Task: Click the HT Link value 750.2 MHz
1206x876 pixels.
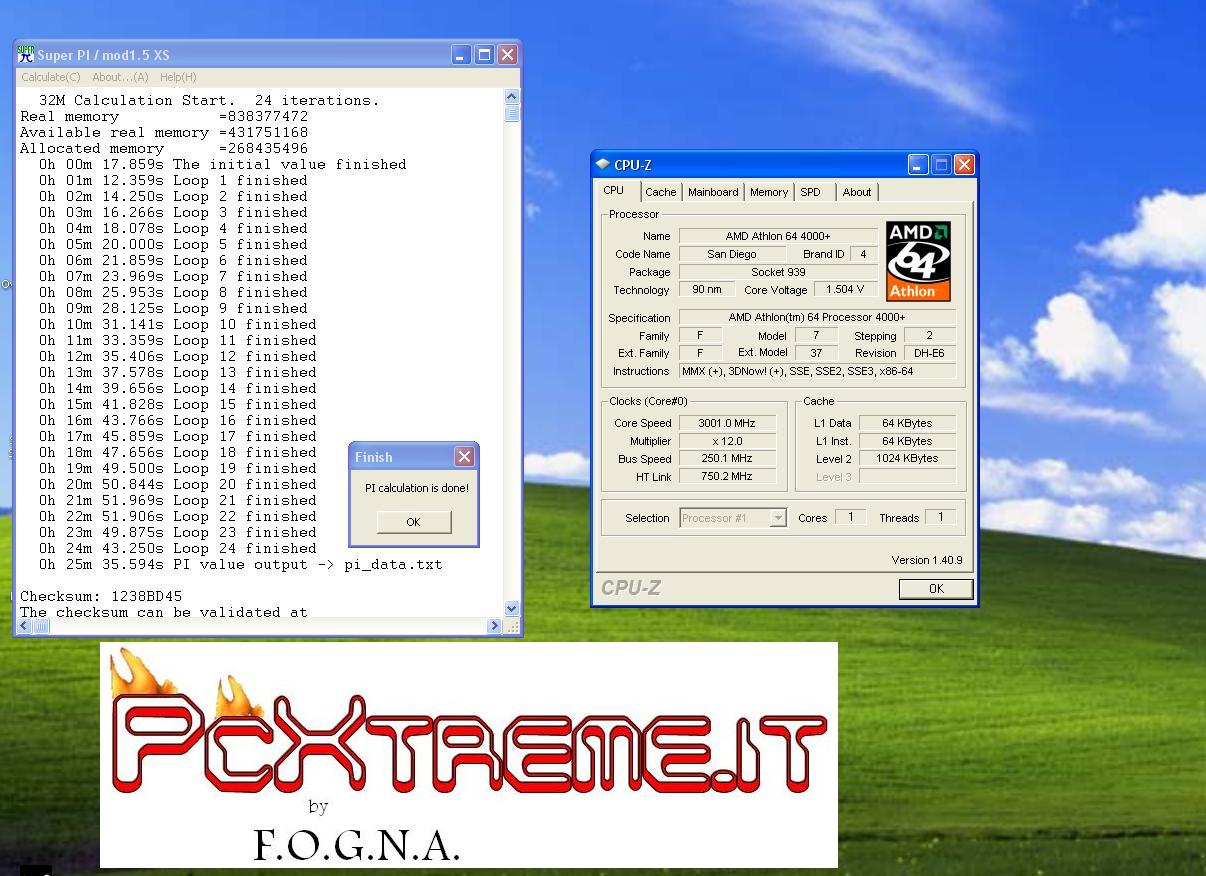Action: pos(727,477)
